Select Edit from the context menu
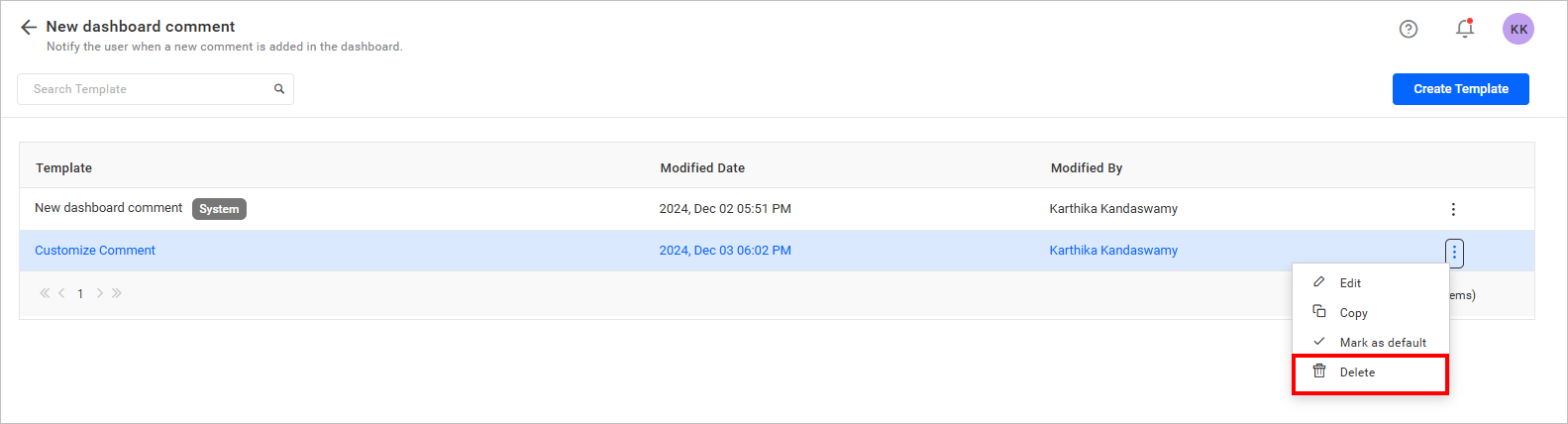 (1350, 283)
